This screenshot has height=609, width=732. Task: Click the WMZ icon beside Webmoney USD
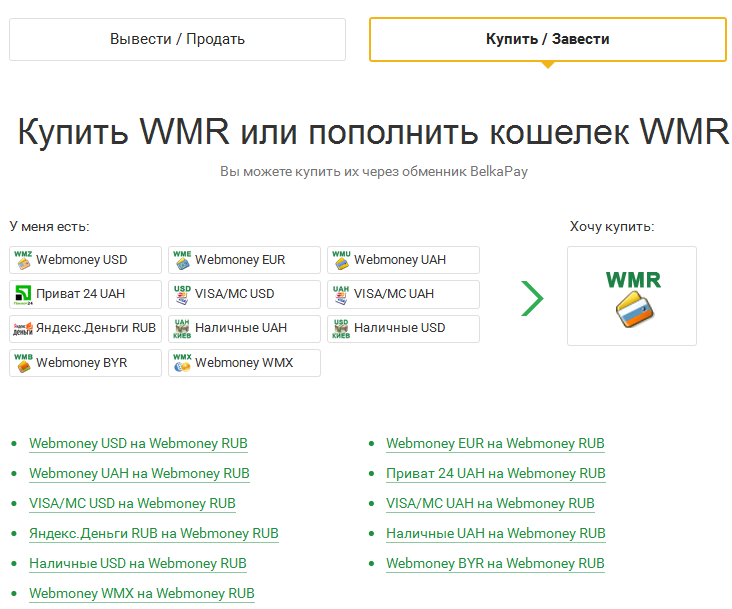(23, 260)
